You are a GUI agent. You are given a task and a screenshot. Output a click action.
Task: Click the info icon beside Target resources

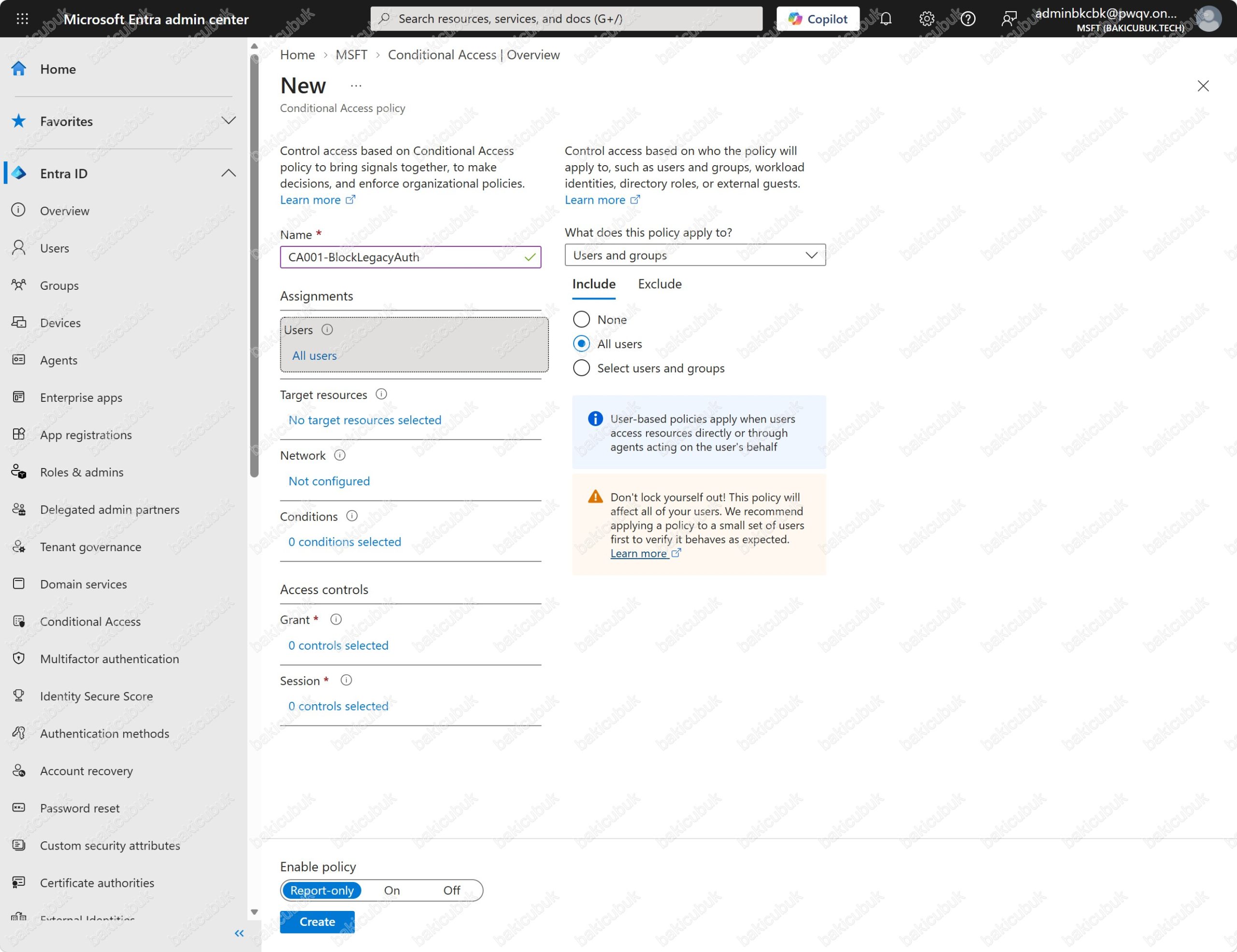[381, 394]
